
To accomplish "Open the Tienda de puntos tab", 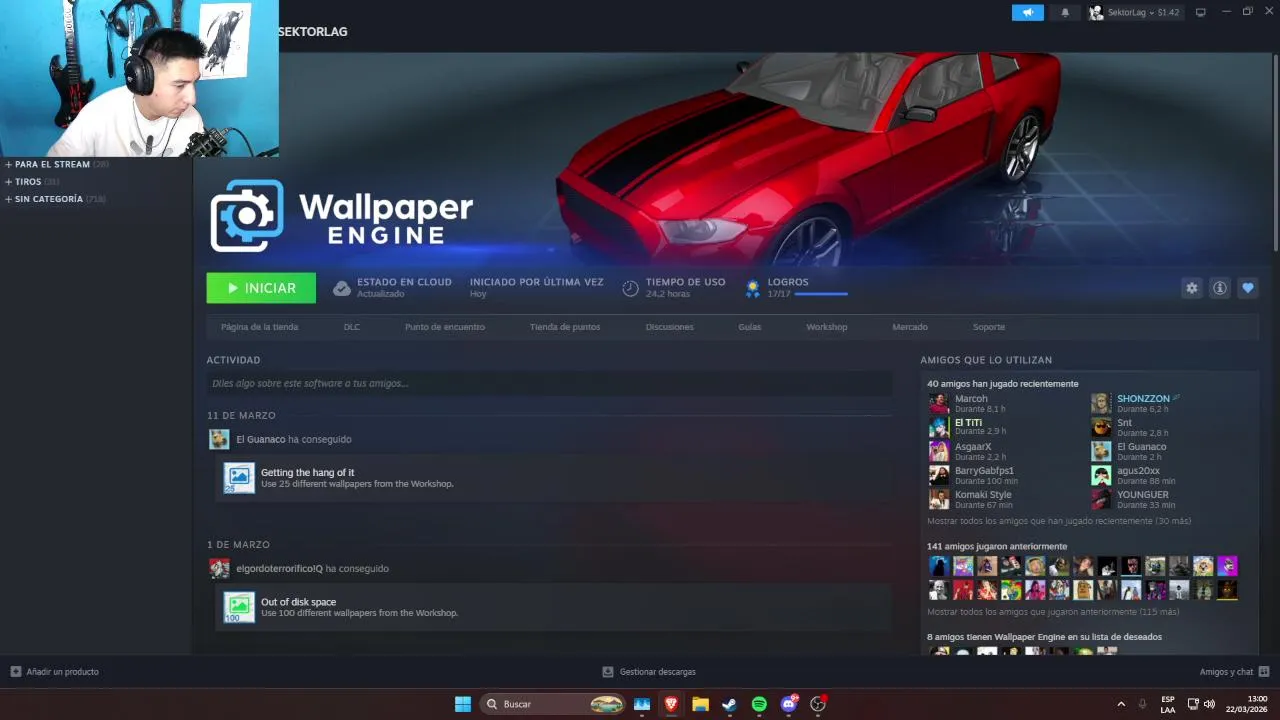I will 565,327.
